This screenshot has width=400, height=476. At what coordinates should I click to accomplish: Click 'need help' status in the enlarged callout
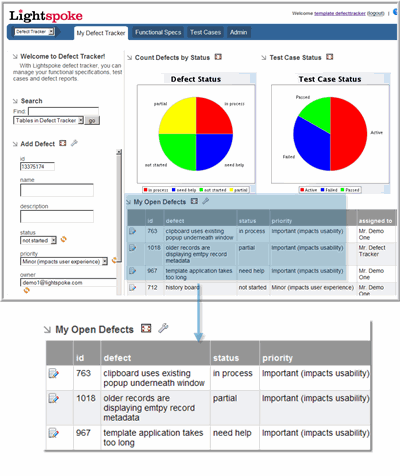[232, 433]
